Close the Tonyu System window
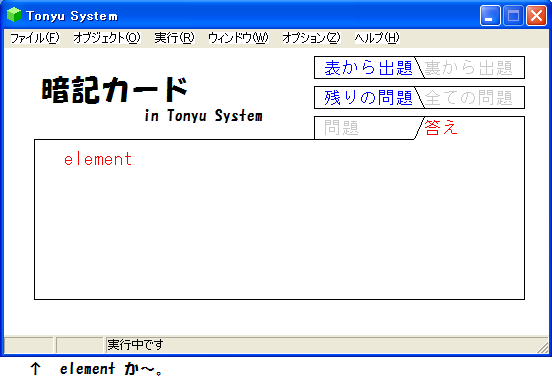This screenshot has width=552, height=379. coord(536,16)
